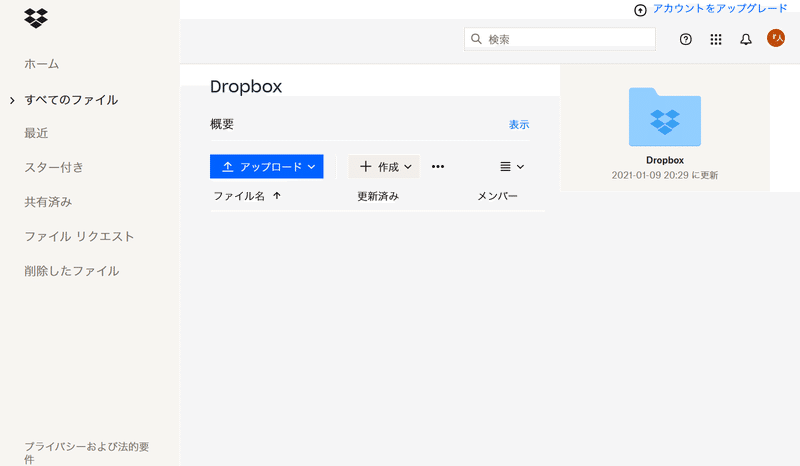Click the Dropbox page title

pyautogui.click(x=246, y=87)
